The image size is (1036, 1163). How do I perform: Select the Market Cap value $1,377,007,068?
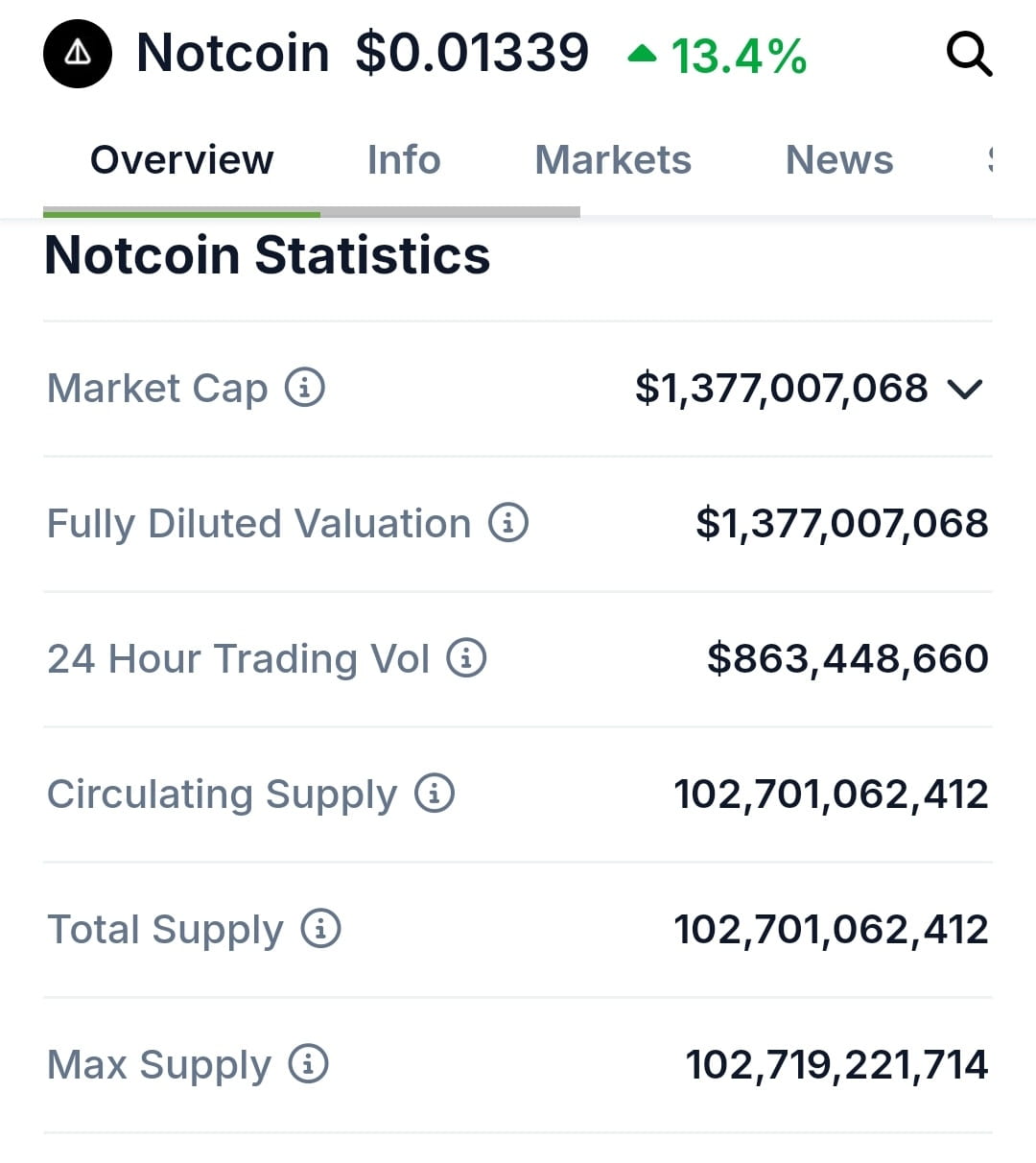click(x=782, y=389)
